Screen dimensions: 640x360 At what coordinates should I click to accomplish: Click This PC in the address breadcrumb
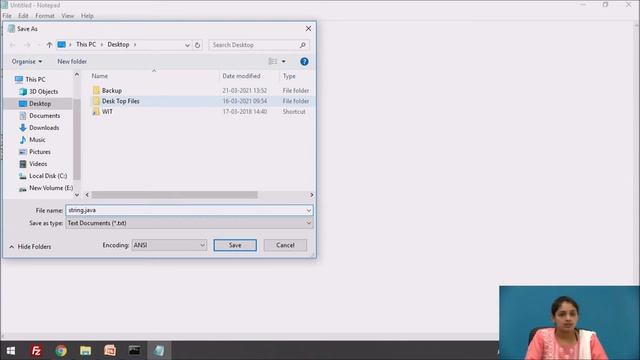(x=86, y=44)
